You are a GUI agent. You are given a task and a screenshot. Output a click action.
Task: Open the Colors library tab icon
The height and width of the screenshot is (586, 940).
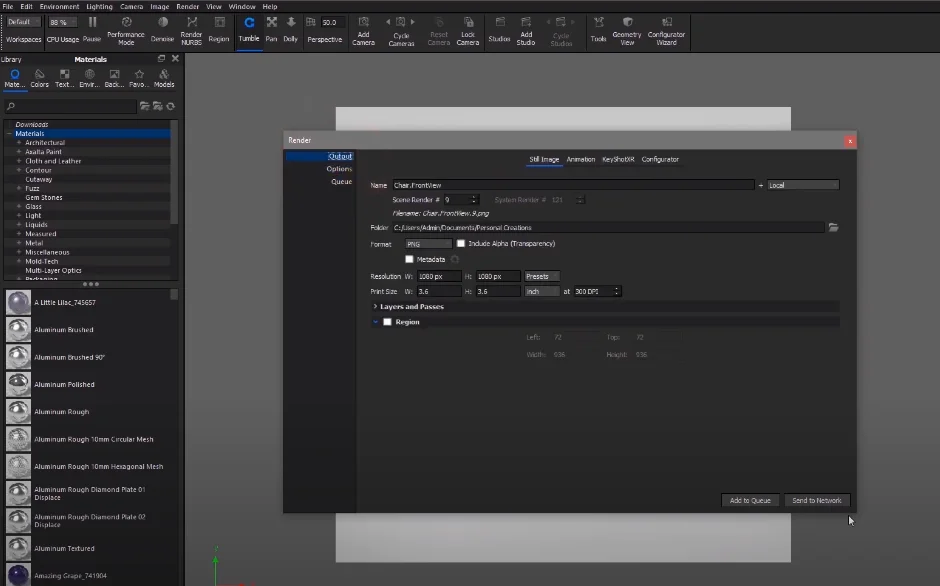click(40, 74)
